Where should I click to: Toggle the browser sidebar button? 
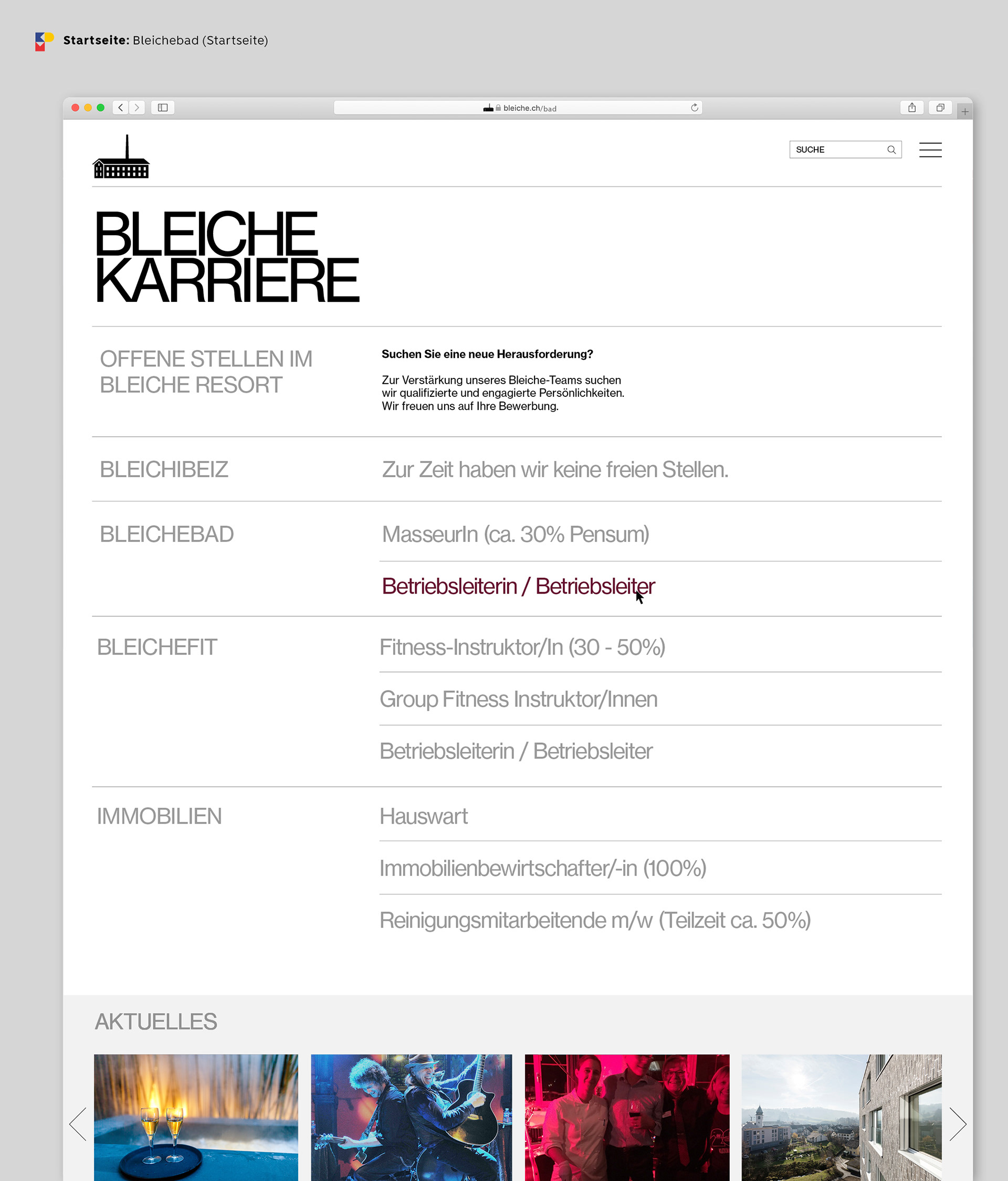click(163, 108)
